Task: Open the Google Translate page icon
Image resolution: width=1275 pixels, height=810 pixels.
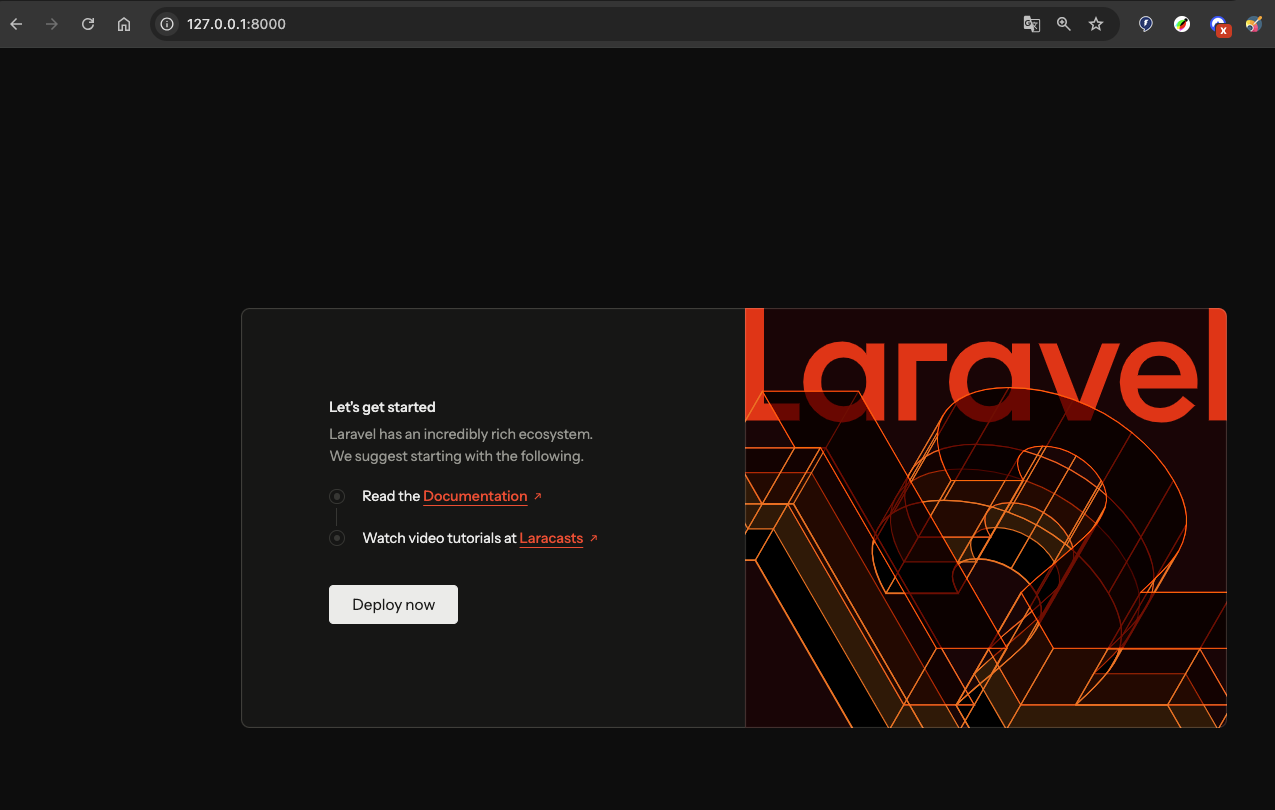Action: [1031, 24]
